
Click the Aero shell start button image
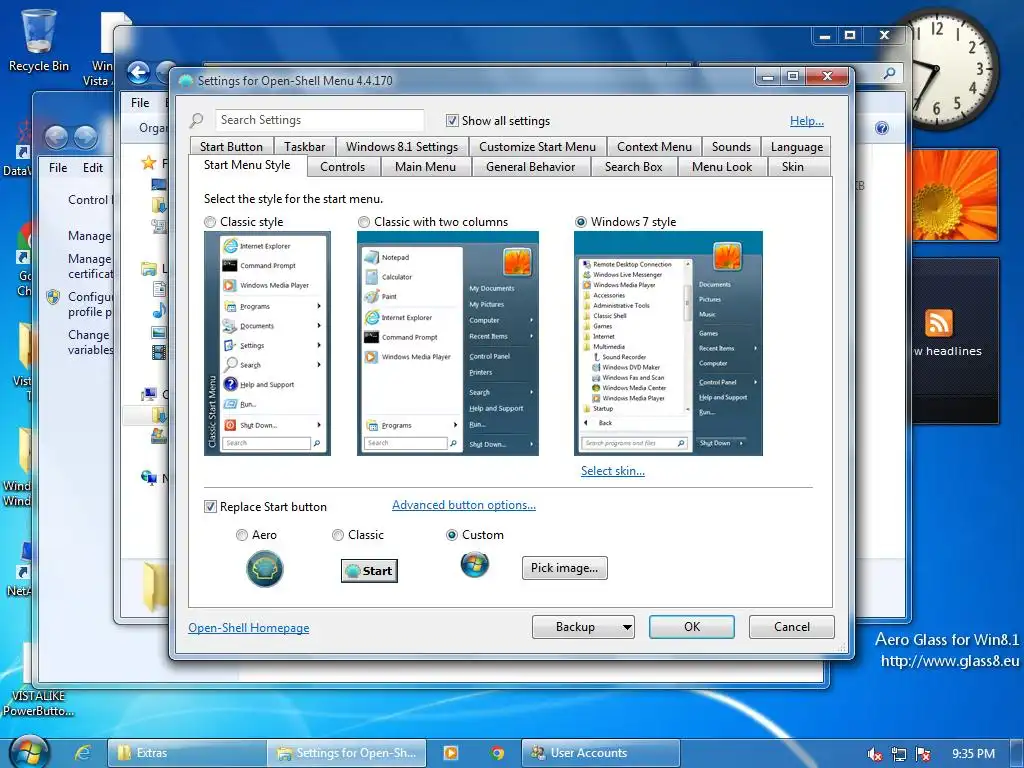(x=264, y=568)
